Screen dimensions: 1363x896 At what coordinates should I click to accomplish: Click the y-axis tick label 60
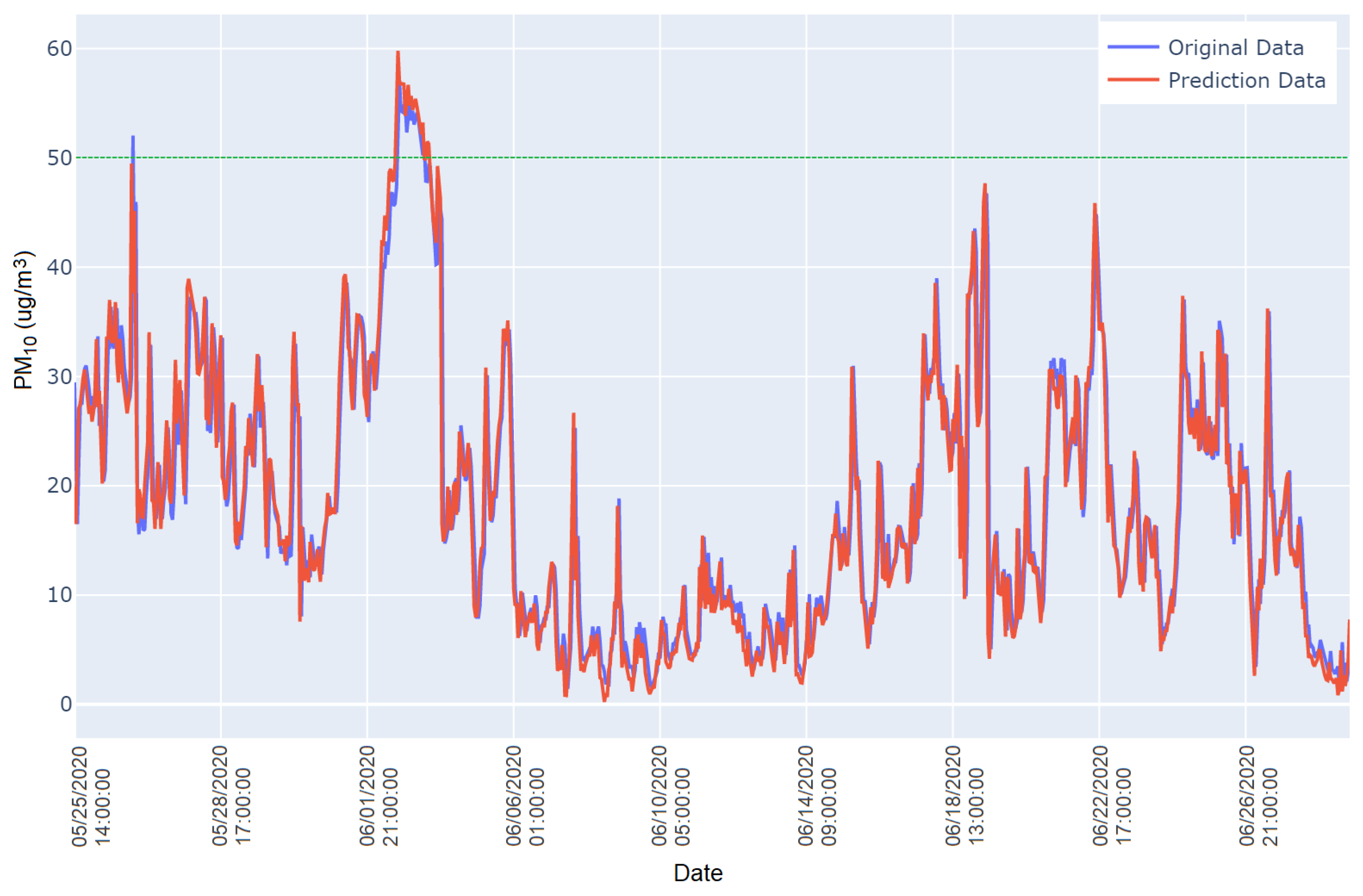pos(60,49)
